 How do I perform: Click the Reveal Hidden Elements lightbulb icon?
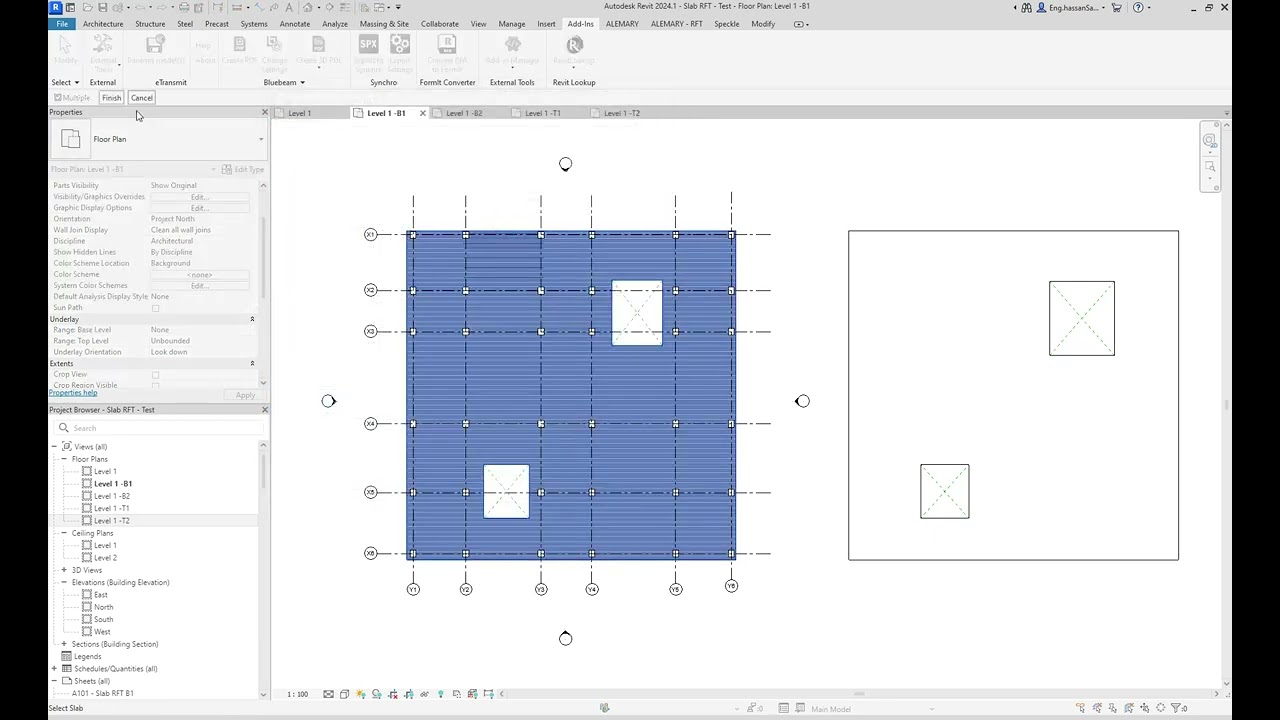click(x=440, y=694)
